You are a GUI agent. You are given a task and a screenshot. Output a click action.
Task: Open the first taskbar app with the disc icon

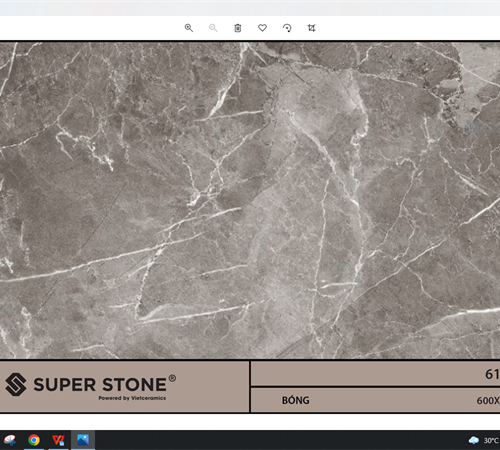pos(10,440)
